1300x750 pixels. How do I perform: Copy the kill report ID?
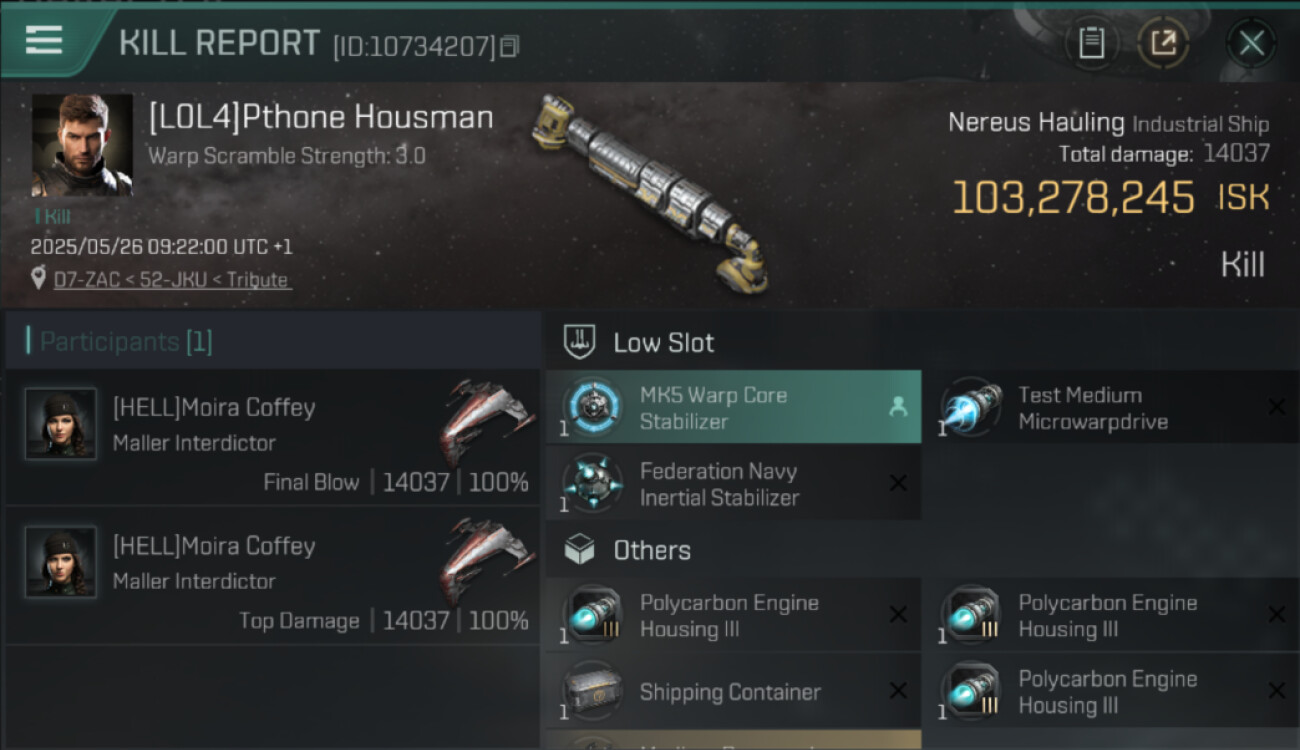click(x=510, y=46)
